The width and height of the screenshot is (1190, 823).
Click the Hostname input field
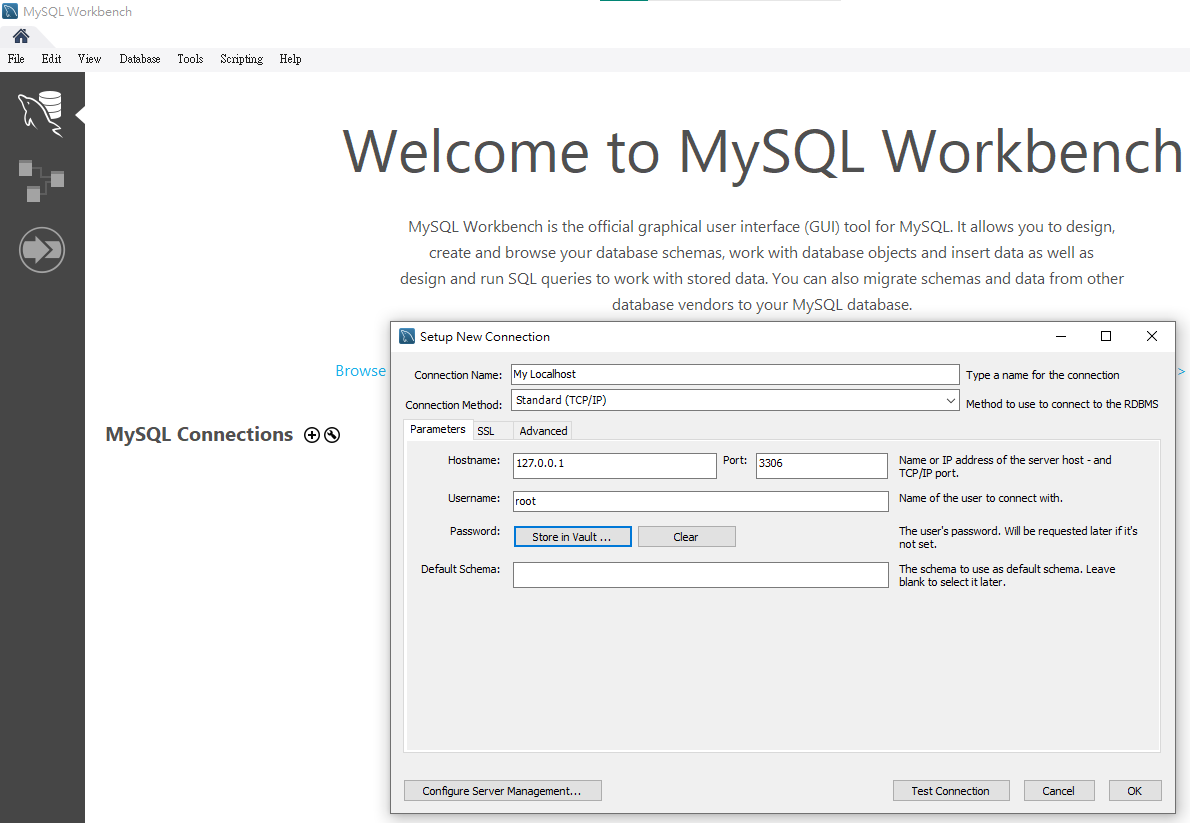pos(615,465)
